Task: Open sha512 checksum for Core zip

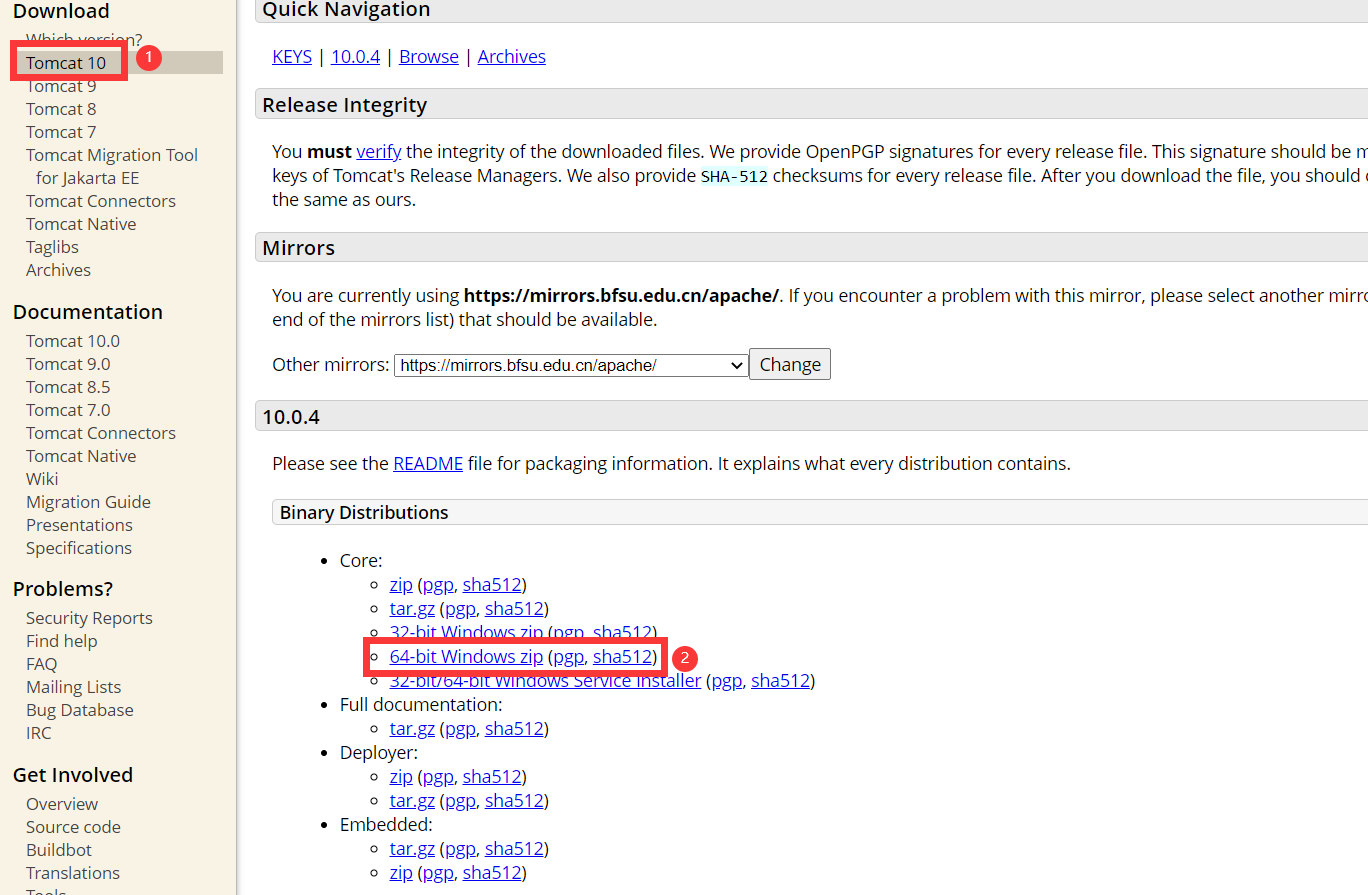Action: click(492, 585)
